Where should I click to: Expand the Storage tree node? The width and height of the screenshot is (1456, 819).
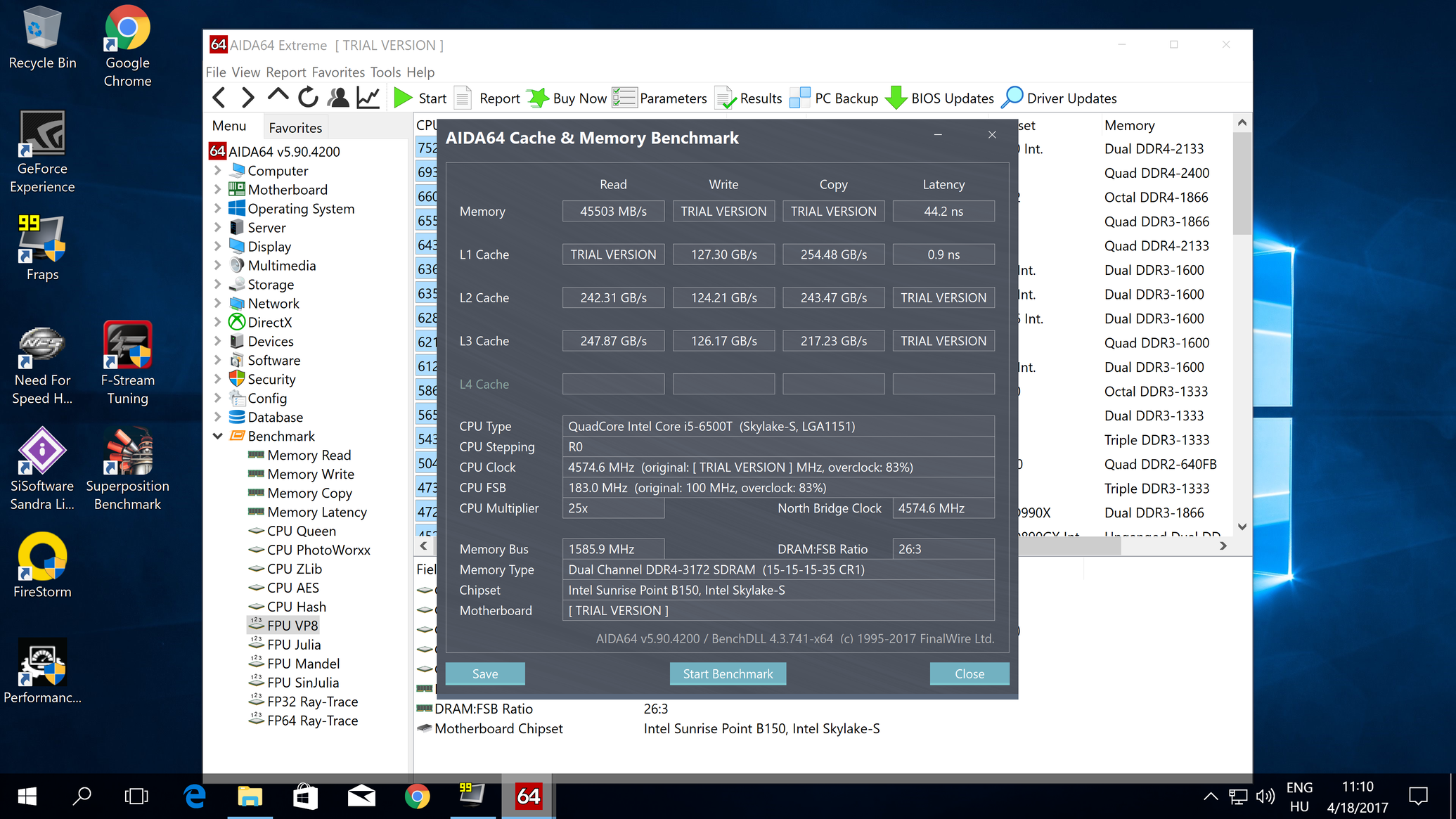(x=217, y=285)
